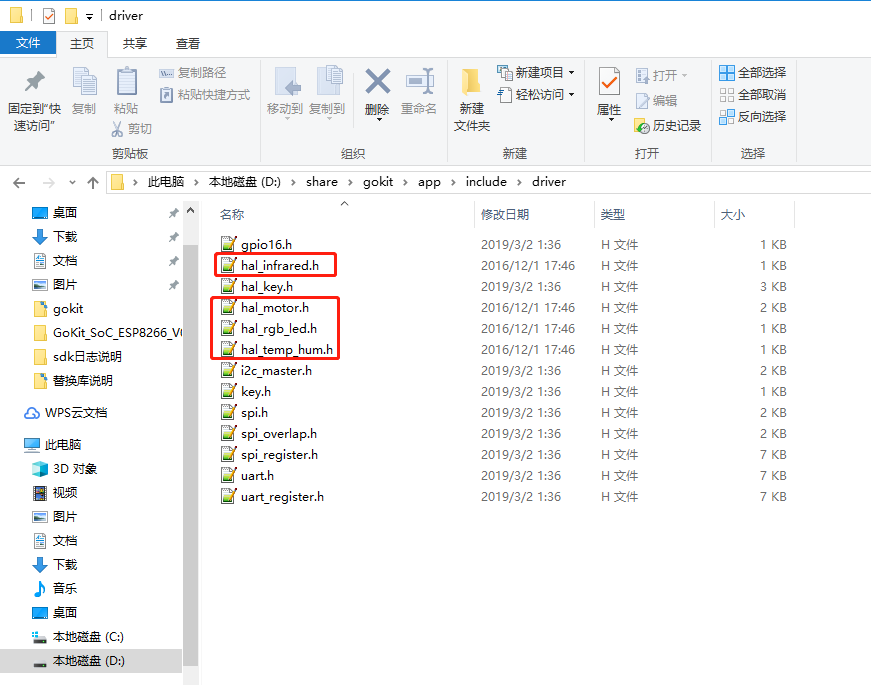Click the 'gokit' segment in address bar
Screen dimensions: 871x685
pos(377,182)
